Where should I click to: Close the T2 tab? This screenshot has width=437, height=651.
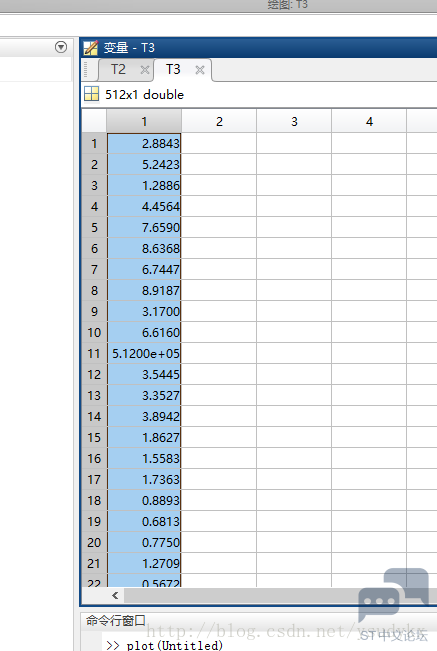[x=144, y=70]
